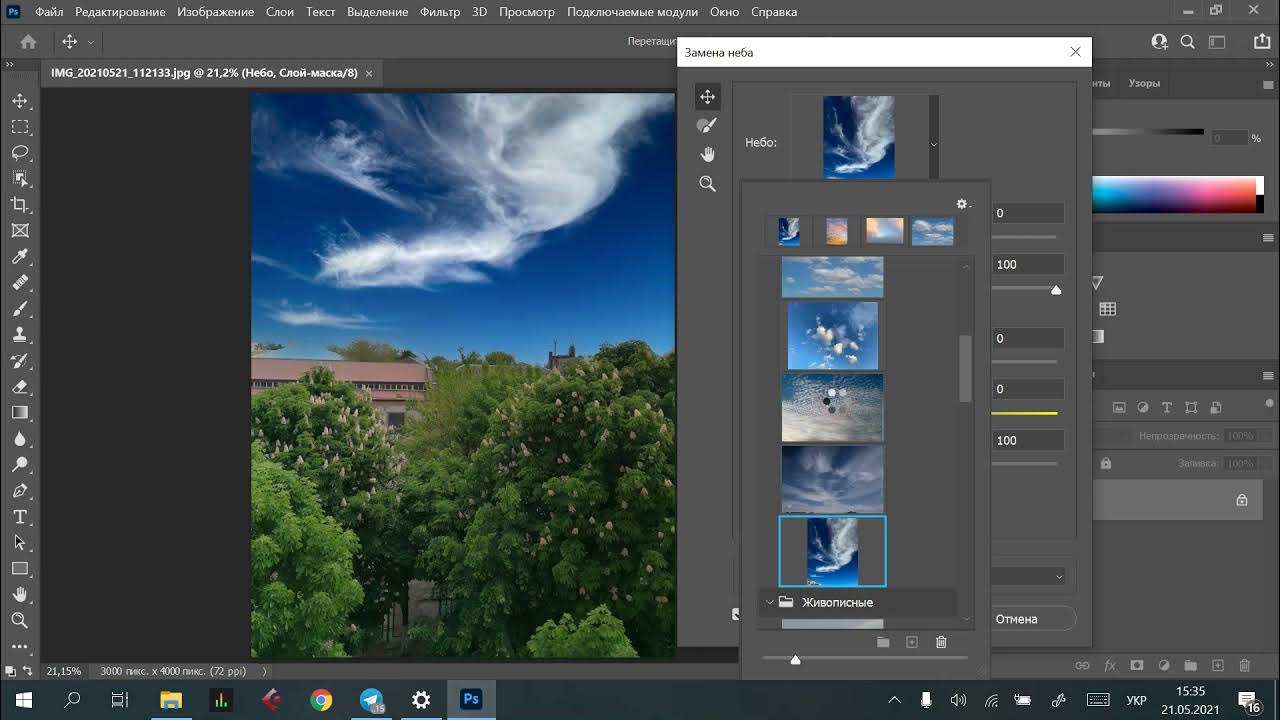
Task: Select the Crop tool
Action: 19,205
